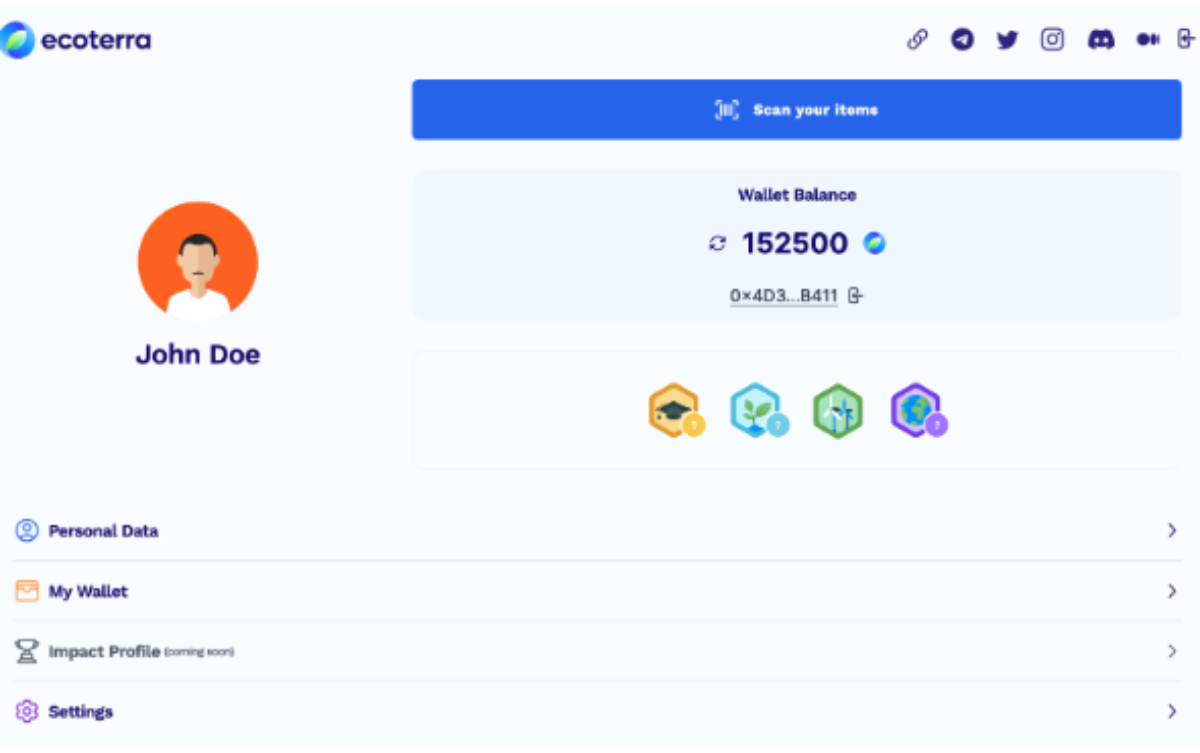Click the link chain icon in header

[917, 40]
